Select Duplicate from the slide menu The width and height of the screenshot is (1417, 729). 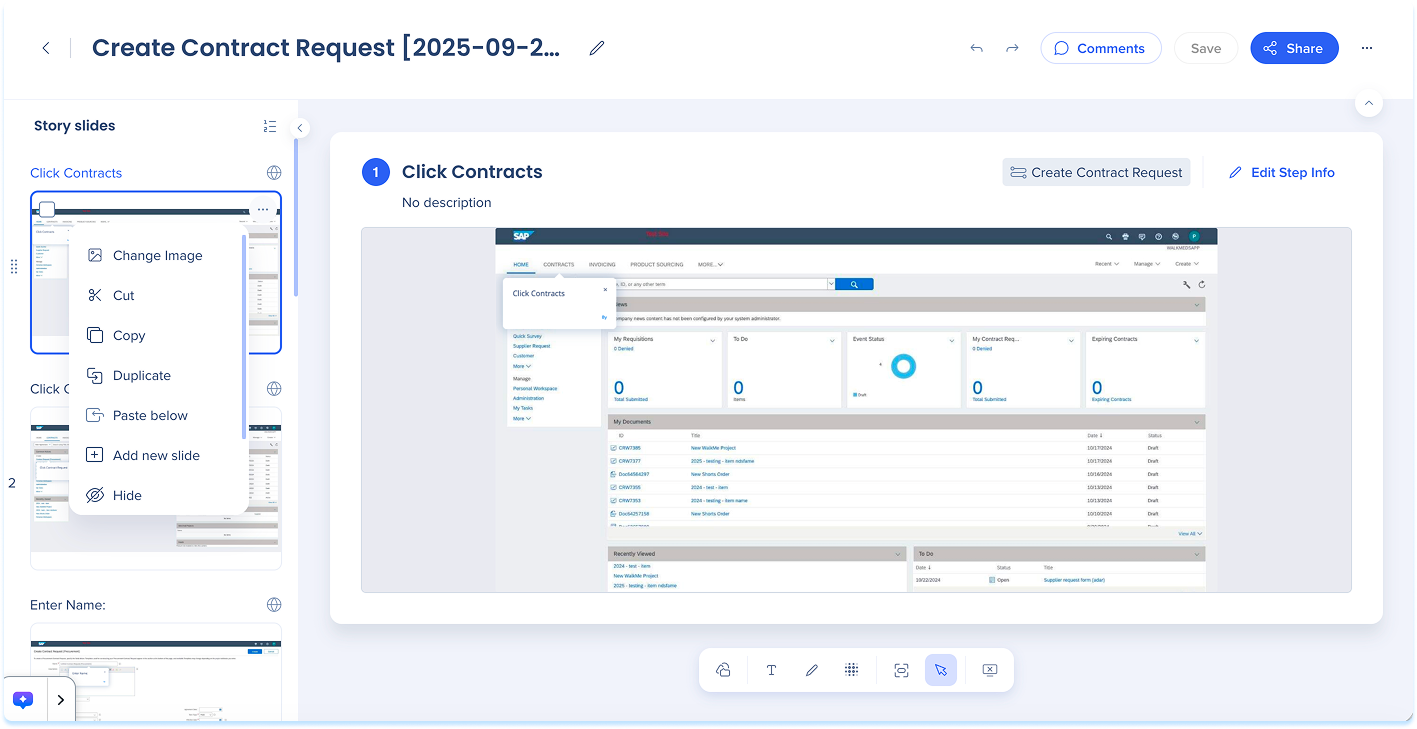pos(141,375)
